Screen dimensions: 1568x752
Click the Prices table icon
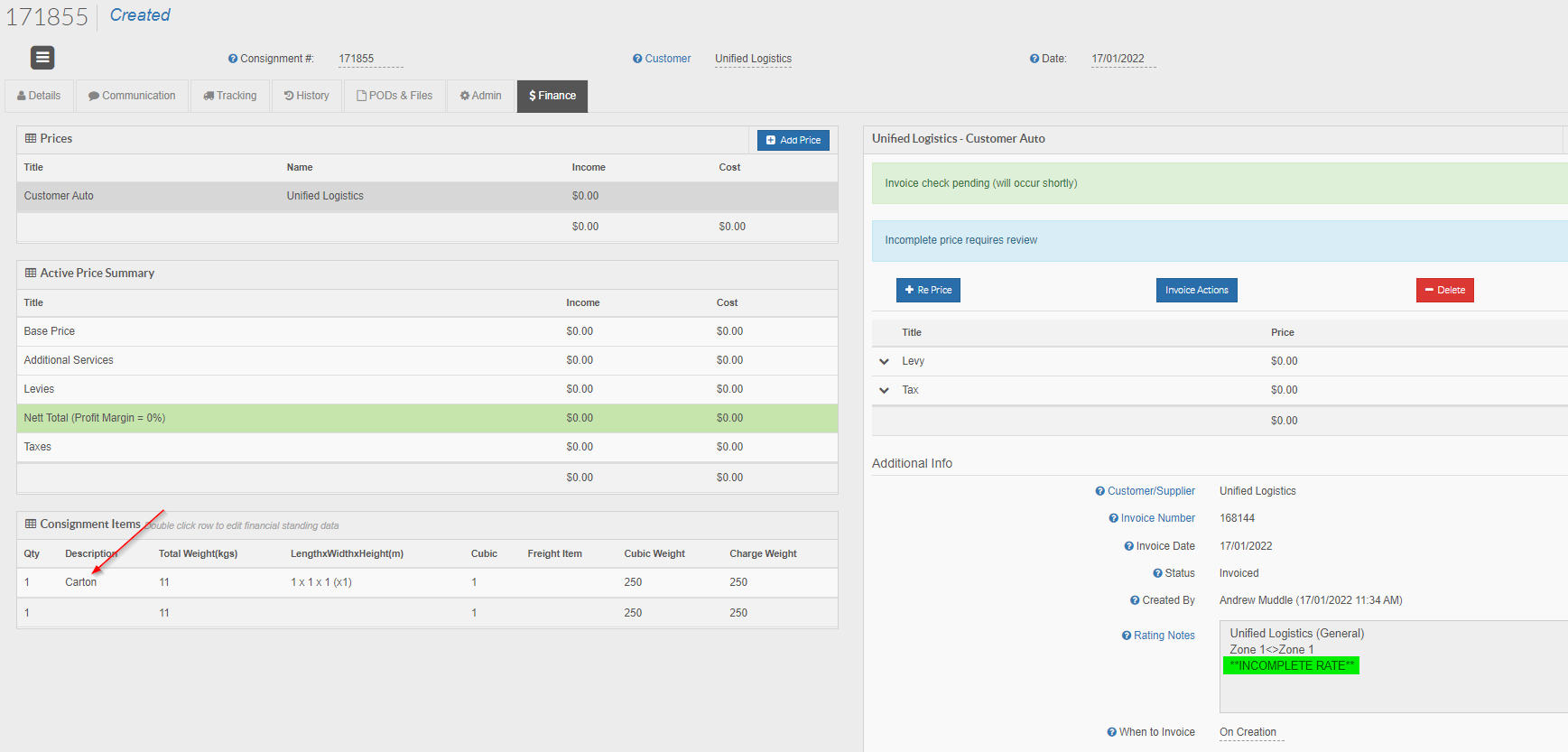[31, 138]
